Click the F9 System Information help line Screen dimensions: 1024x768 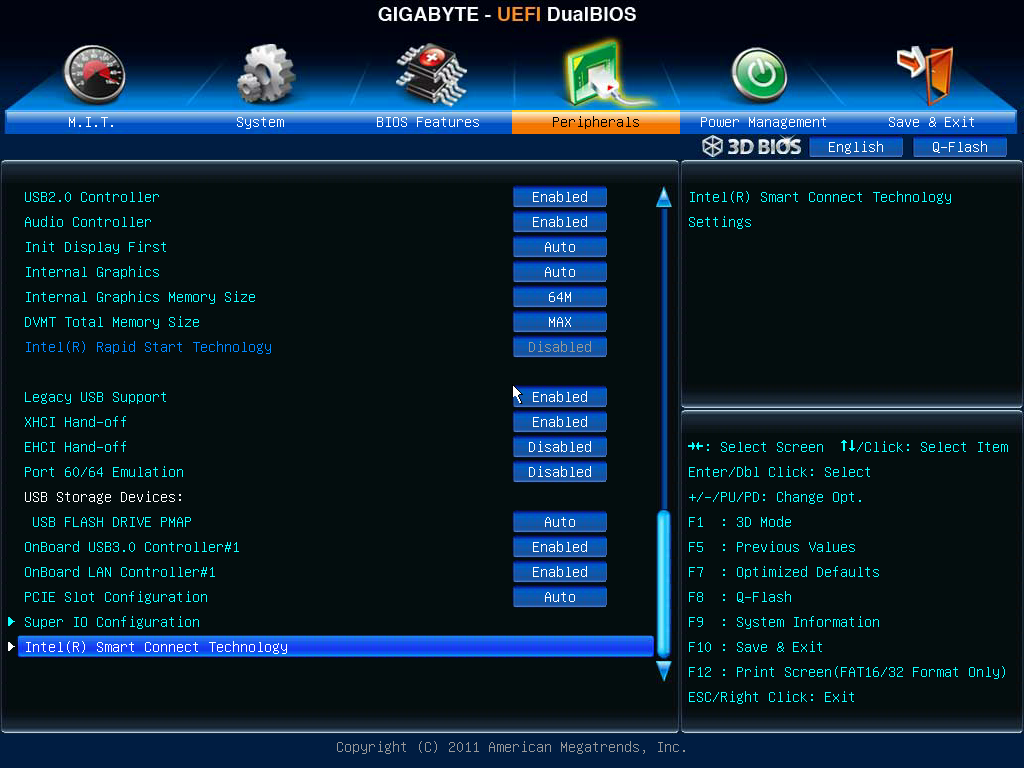tap(784, 622)
